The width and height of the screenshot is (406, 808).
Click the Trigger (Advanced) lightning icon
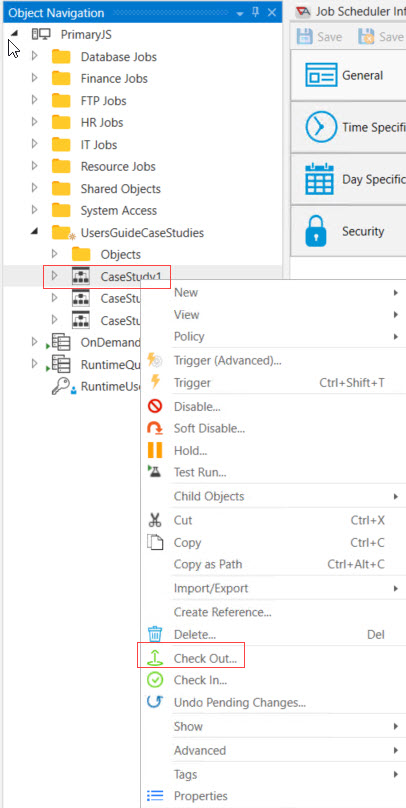[x=155, y=360]
